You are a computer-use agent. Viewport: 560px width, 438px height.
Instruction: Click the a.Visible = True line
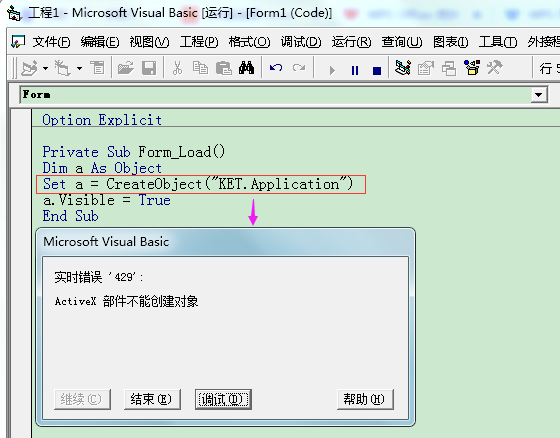tap(106, 200)
